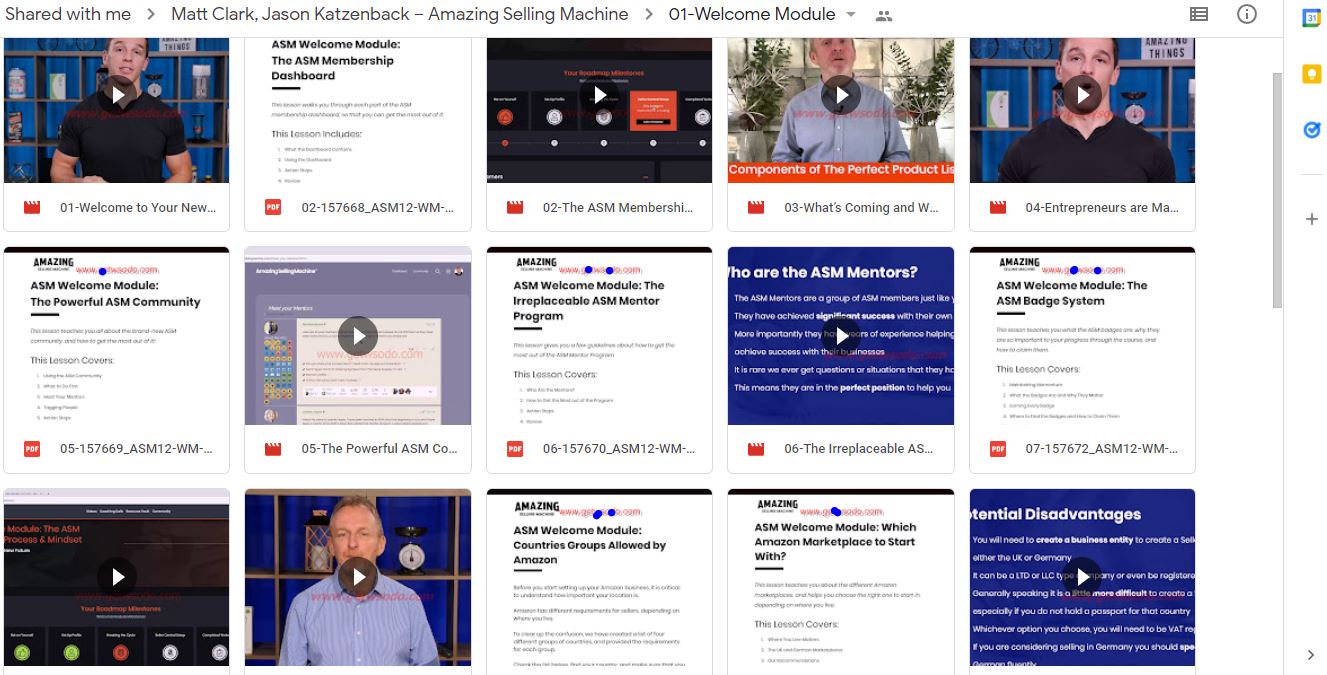This screenshot has width=1327, height=675.
Task: Click the vertical scrollbar of file grid
Action: pos(1276,190)
